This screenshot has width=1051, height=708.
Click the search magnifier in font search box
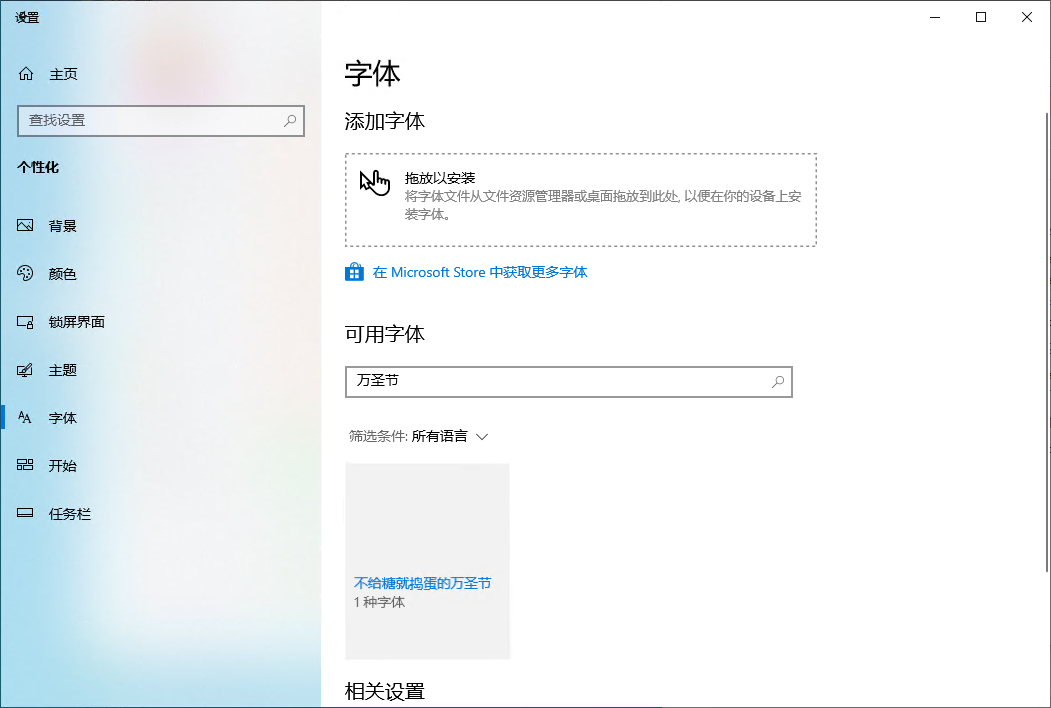point(777,382)
